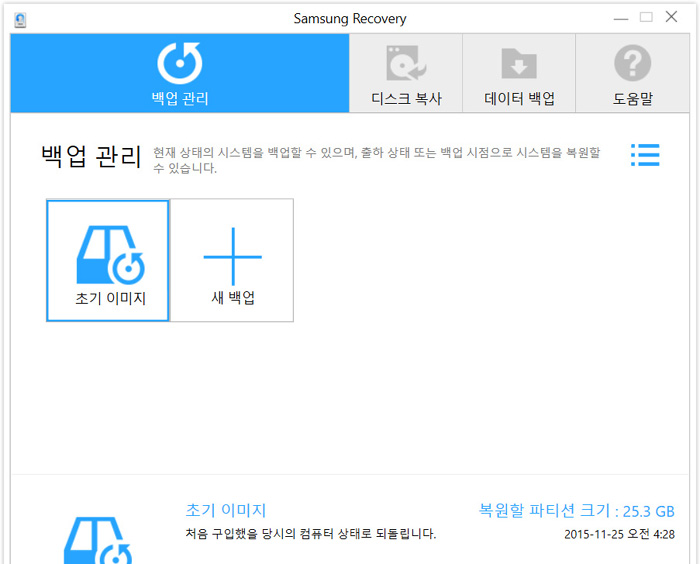Viewport: 700px width, 564px height.
Task: Open the 도움말 tab
Action: click(x=632, y=73)
